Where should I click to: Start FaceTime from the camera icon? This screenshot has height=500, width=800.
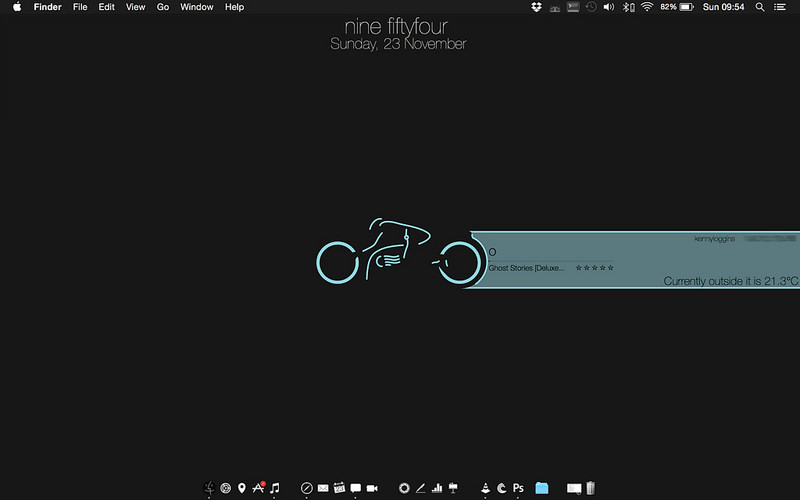pyautogui.click(x=372, y=488)
